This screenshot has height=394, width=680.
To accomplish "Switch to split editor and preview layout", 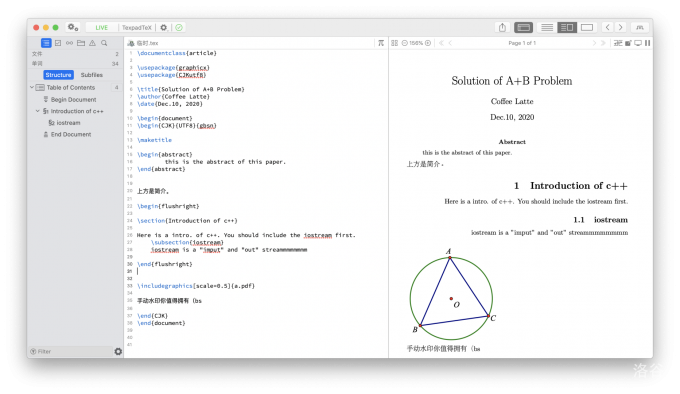I will pos(567,27).
